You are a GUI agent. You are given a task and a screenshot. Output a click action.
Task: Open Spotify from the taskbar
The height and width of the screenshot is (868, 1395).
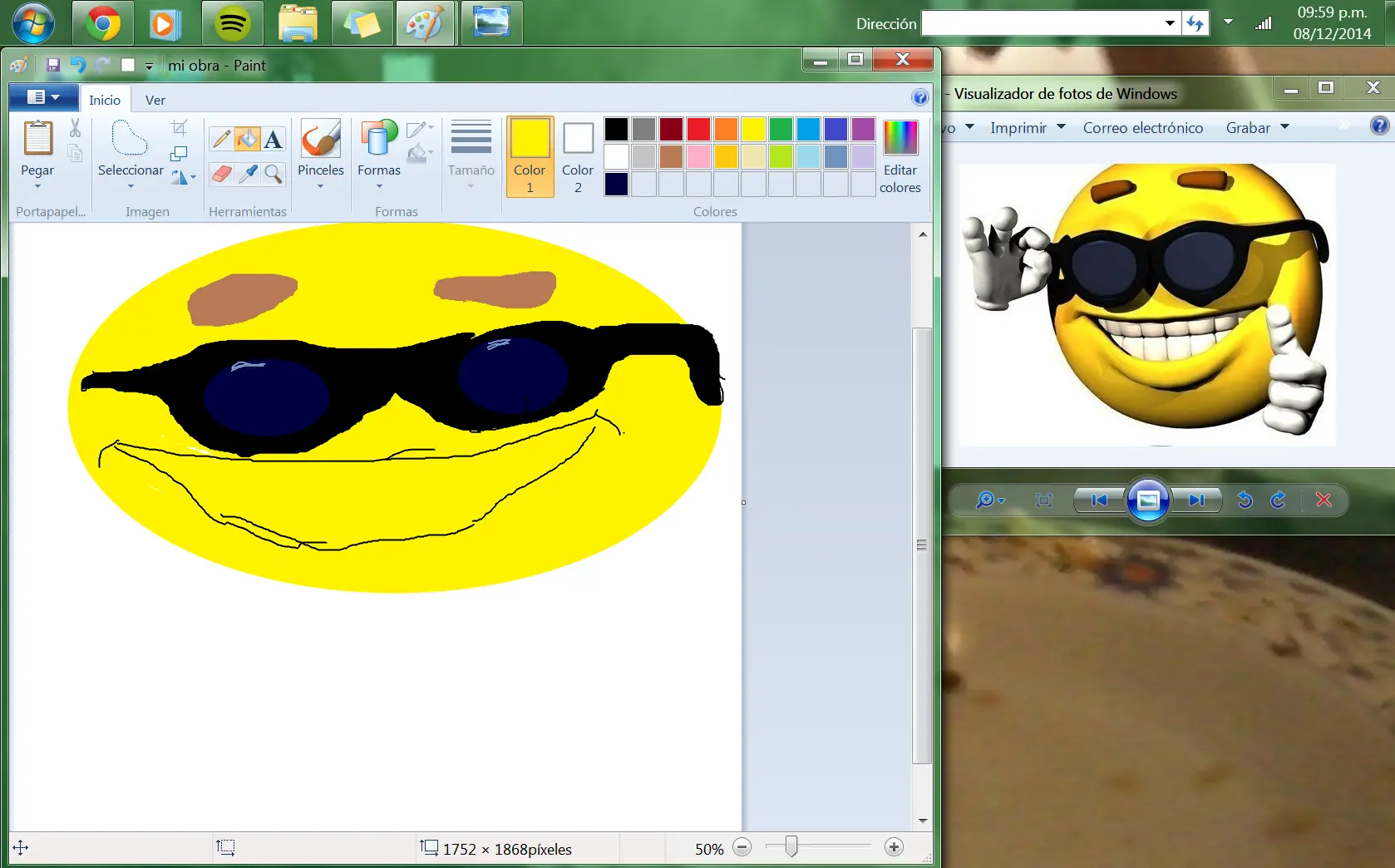click(232, 23)
